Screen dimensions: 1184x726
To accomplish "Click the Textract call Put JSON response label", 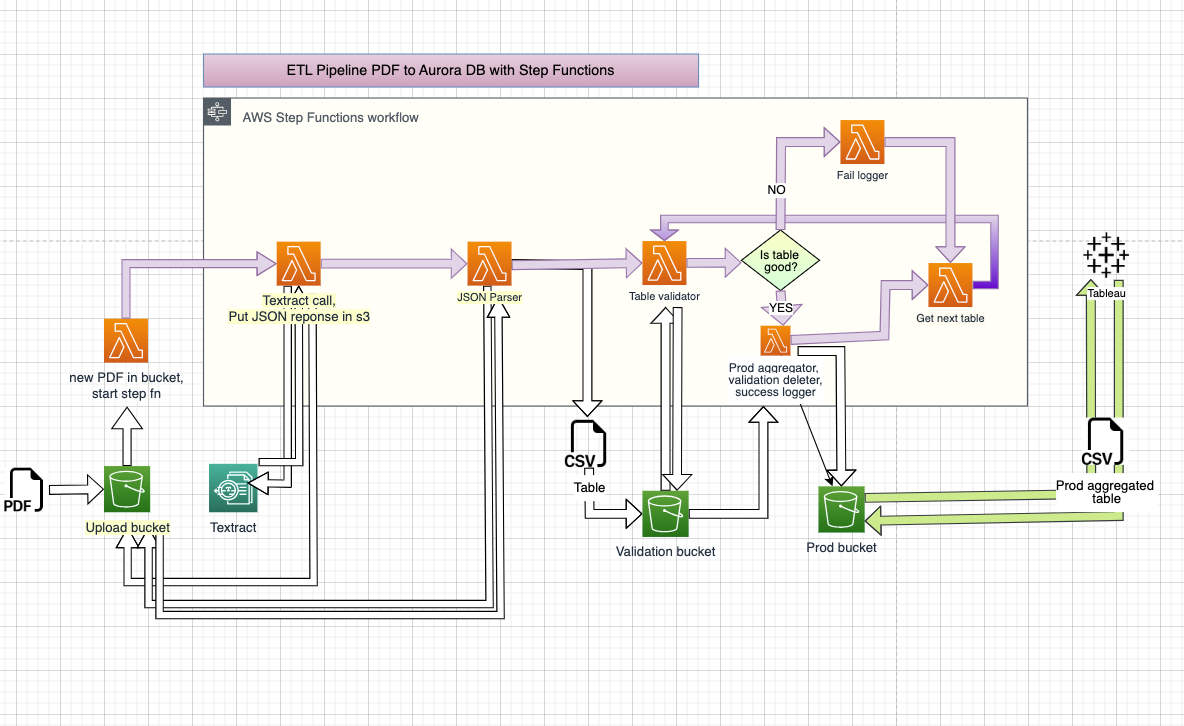I will point(299,308).
